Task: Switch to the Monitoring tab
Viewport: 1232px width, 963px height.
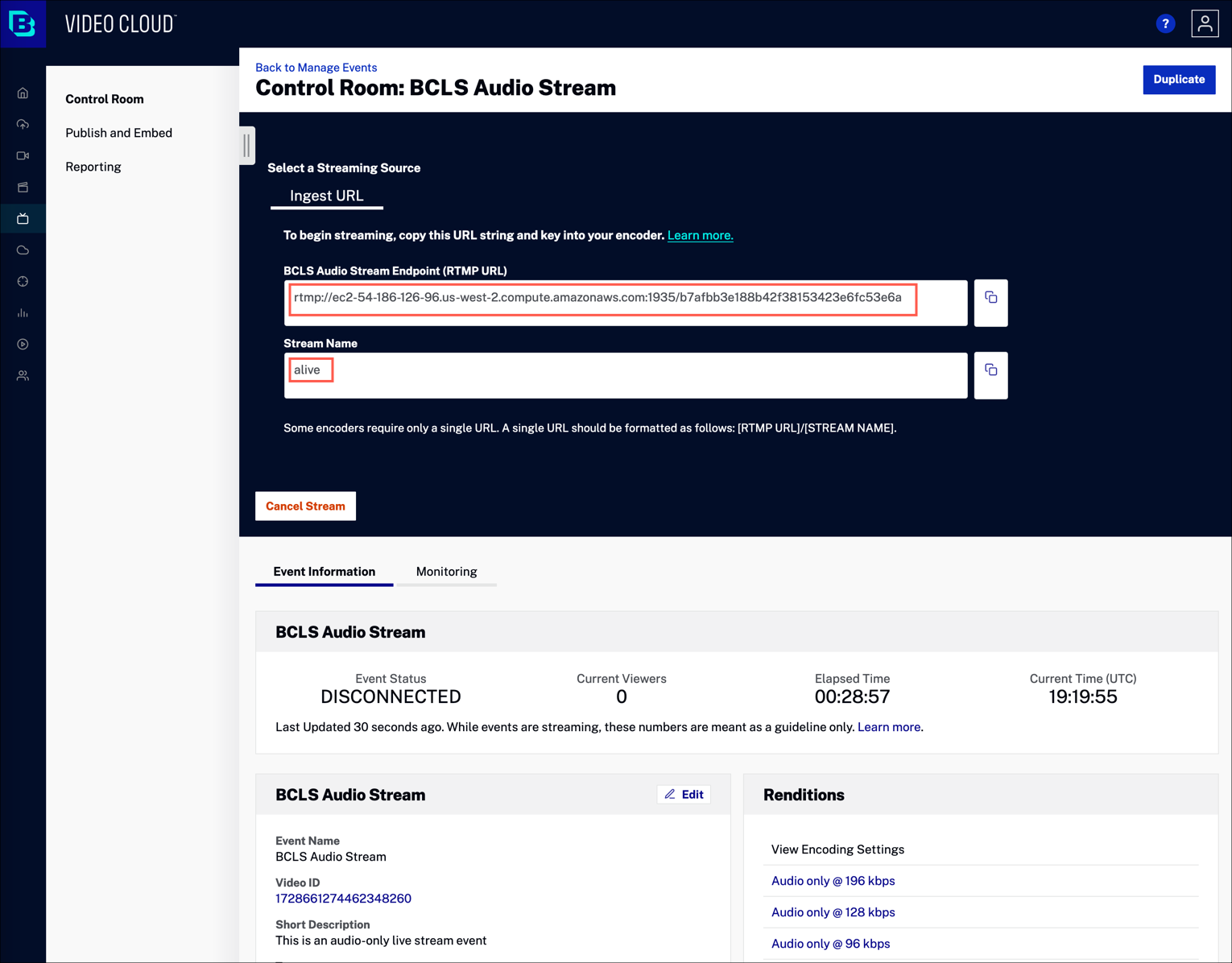Action: [447, 572]
